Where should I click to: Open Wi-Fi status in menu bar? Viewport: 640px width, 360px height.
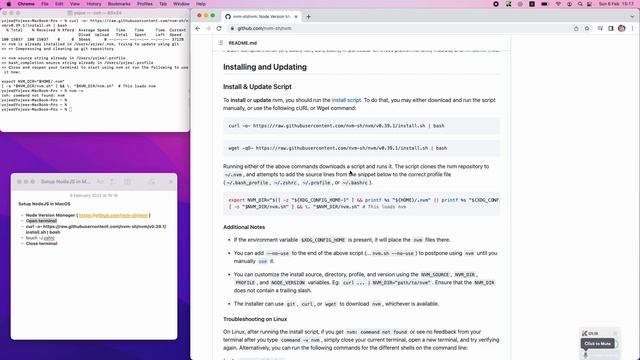558,4
